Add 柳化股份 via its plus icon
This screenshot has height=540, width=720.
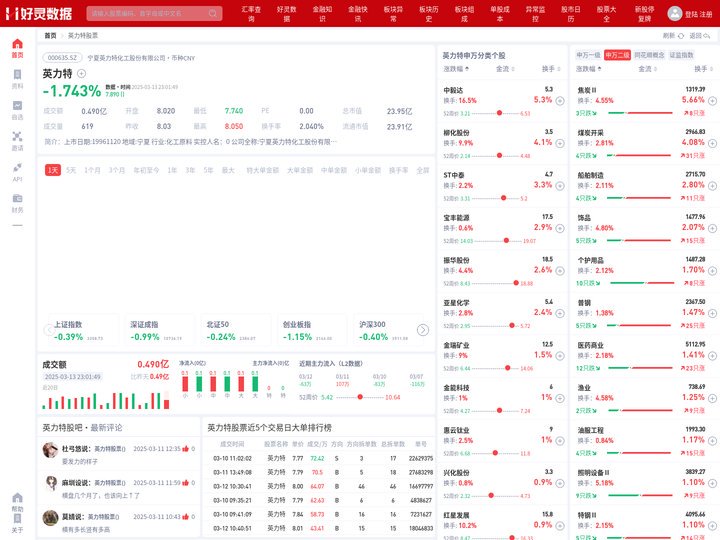[x=560, y=143]
